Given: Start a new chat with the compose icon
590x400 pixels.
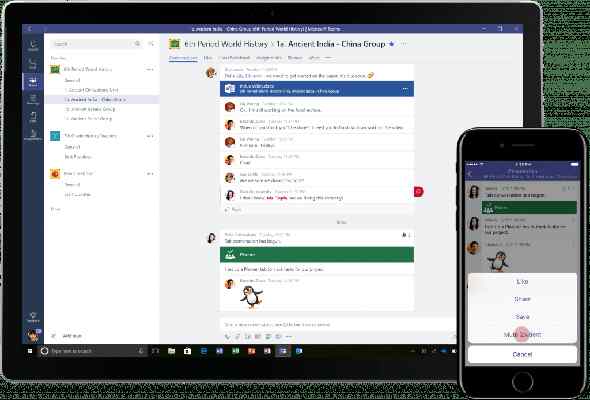Looking at the screenshot, I should [151, 44].
